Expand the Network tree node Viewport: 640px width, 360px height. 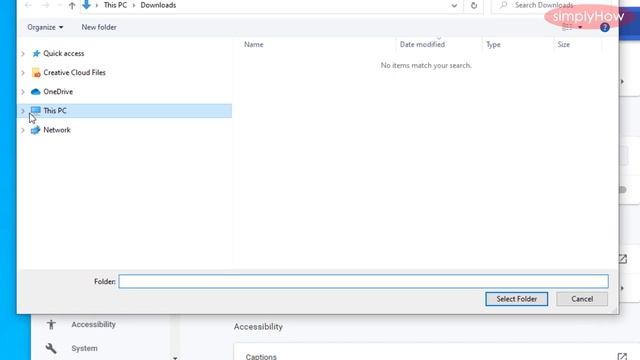pyautogui.click(x=23, y=130)
